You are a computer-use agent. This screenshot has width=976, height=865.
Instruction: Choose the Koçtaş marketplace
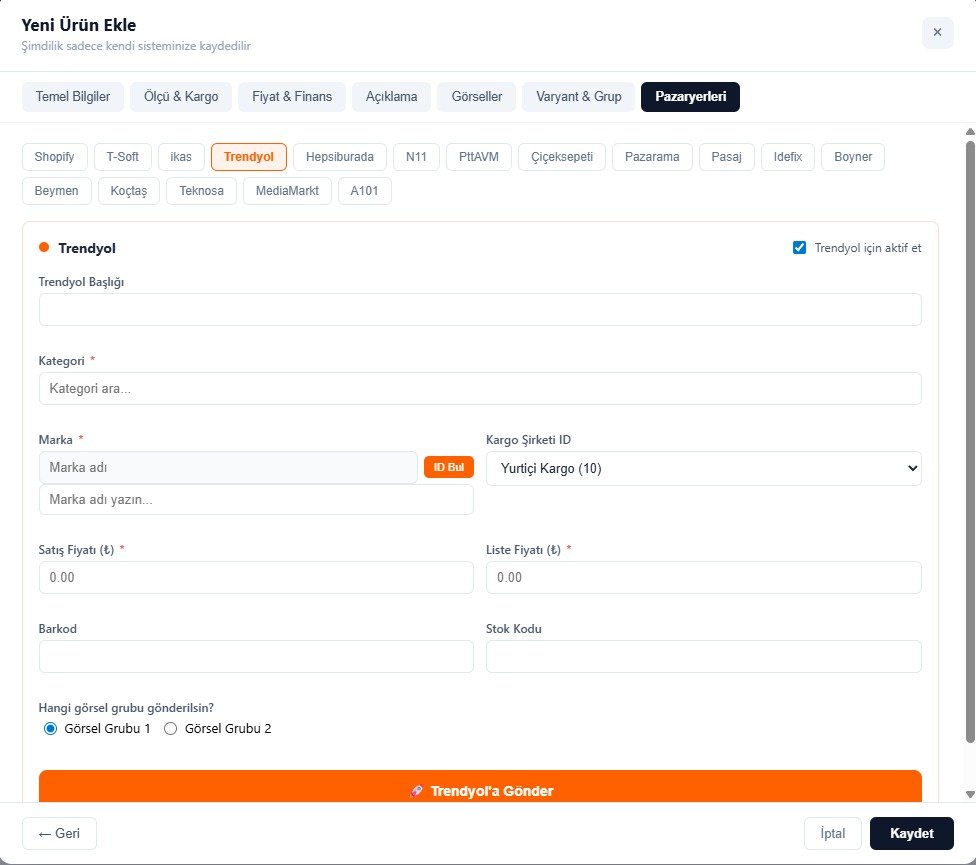tap(129, 191)
